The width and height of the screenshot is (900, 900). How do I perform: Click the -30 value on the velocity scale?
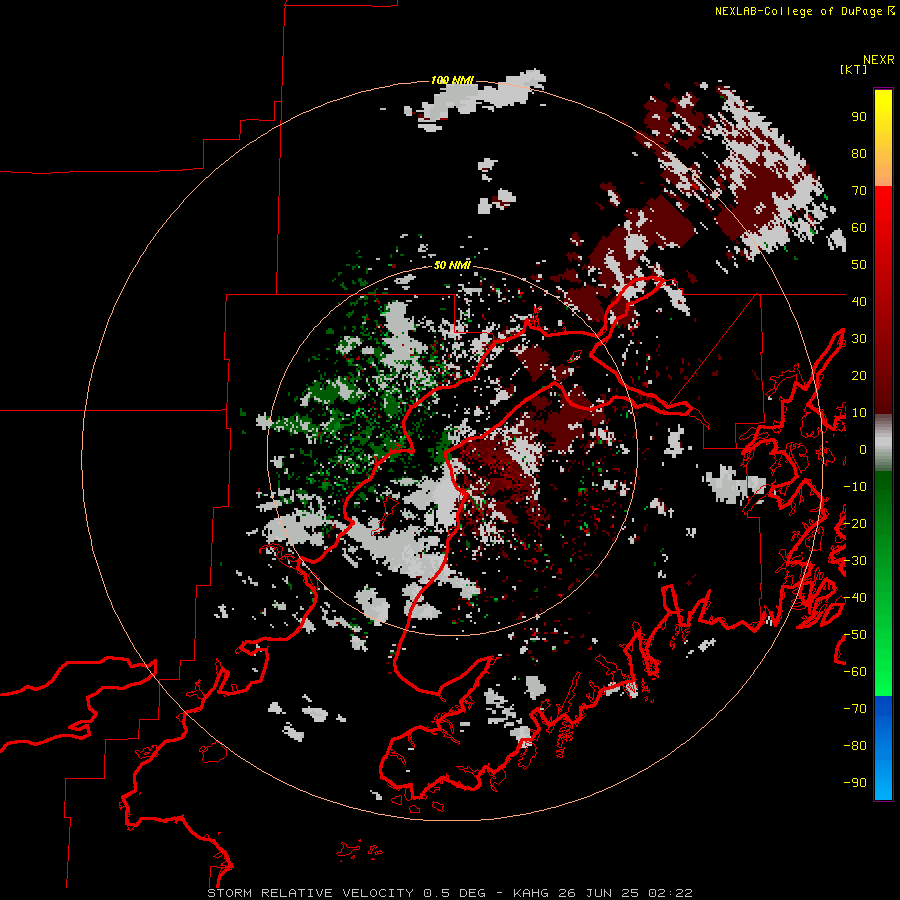point(855,561)
